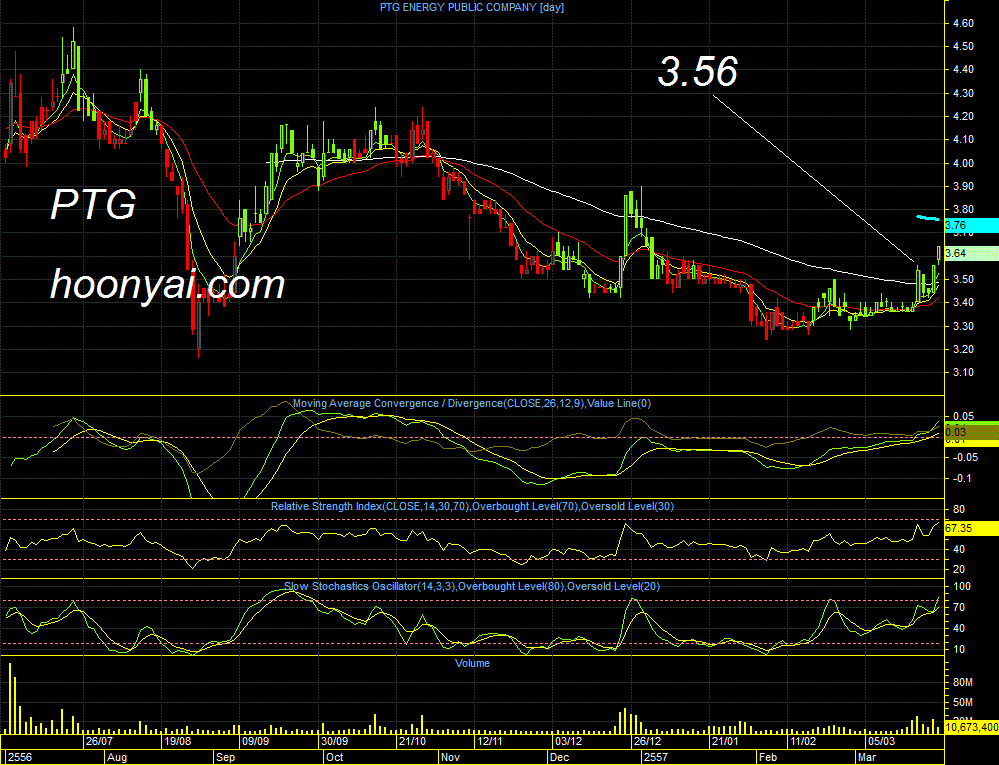Viewport: 999px width, 765px height.
Task: Click the 50M volume axis label
Action: (x=963, y=703)
